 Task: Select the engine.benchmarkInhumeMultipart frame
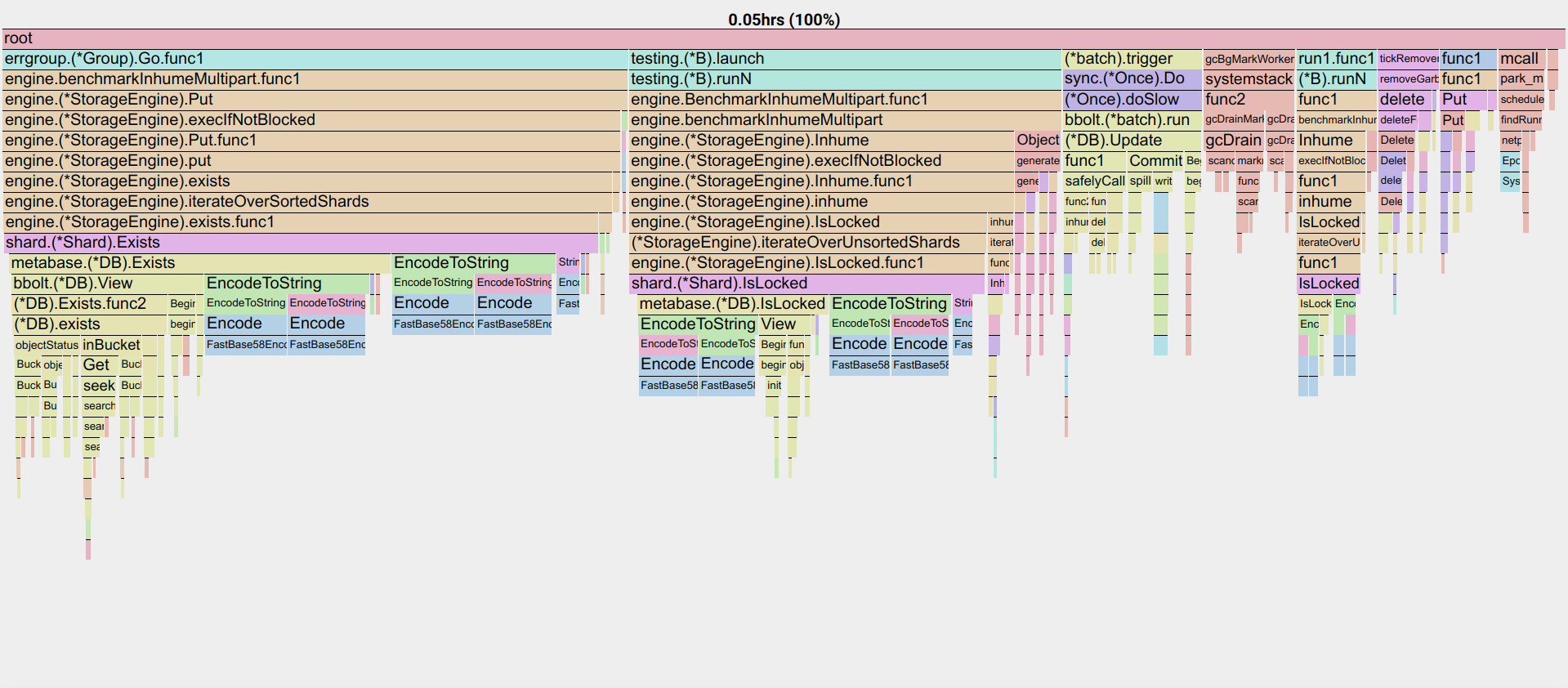pos(845,120)
